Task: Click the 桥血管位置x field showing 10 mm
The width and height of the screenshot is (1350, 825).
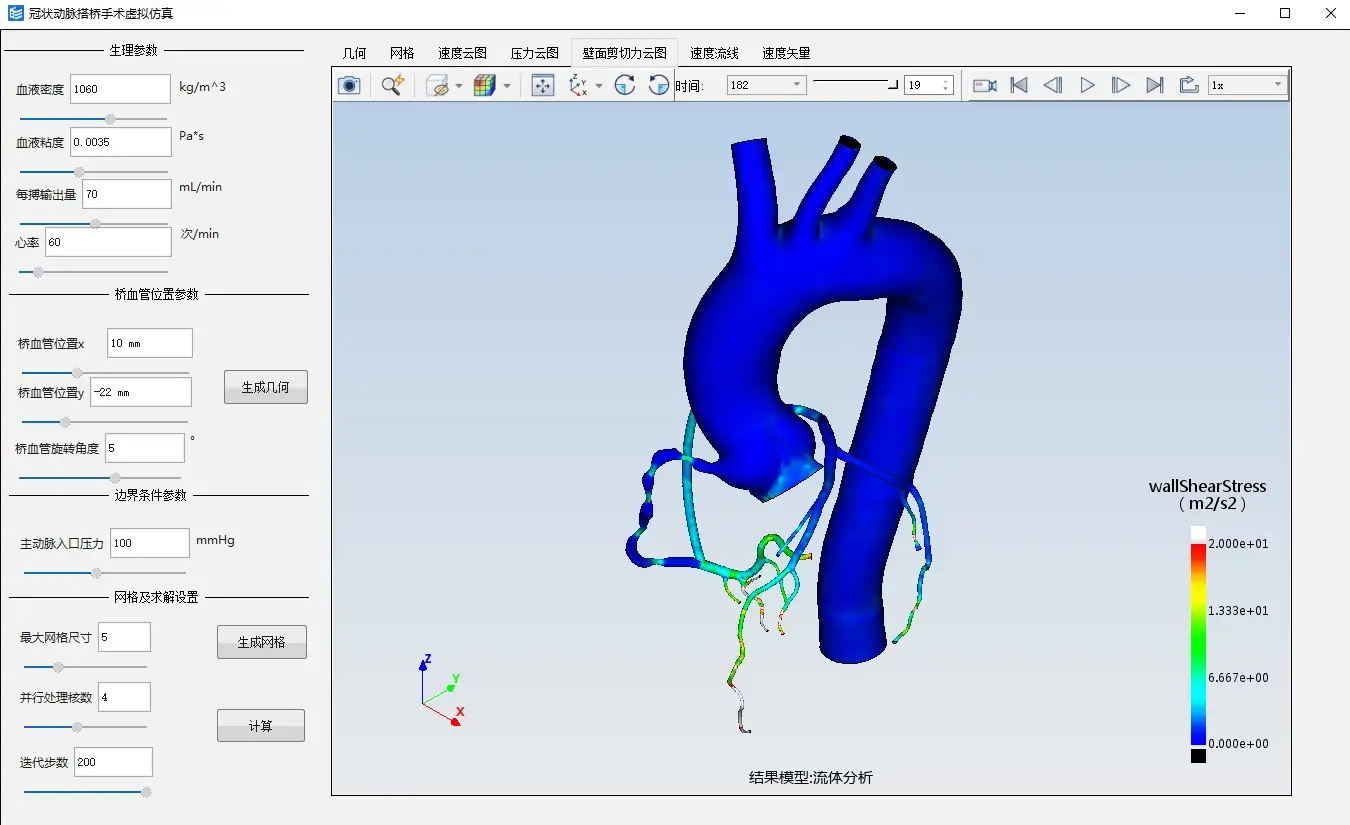Action: 150,343
